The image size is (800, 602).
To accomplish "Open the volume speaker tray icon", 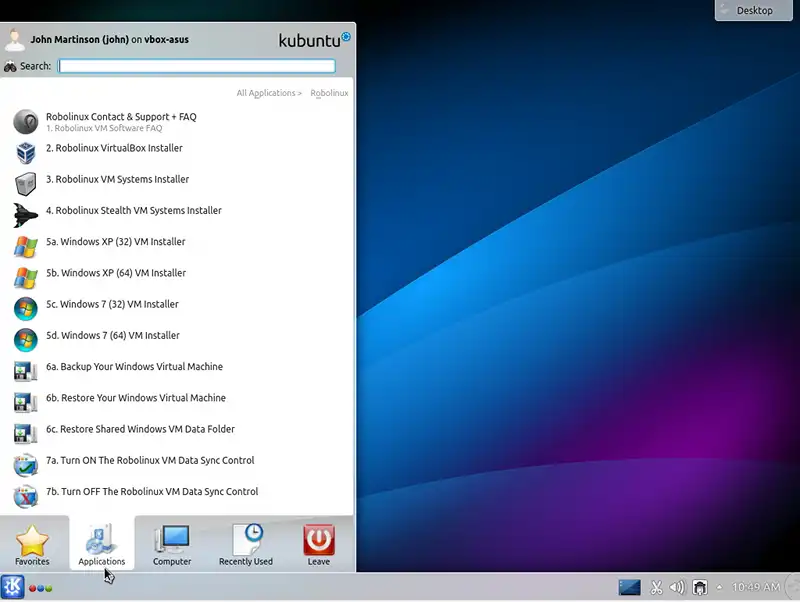I will [x=677, y=587].
